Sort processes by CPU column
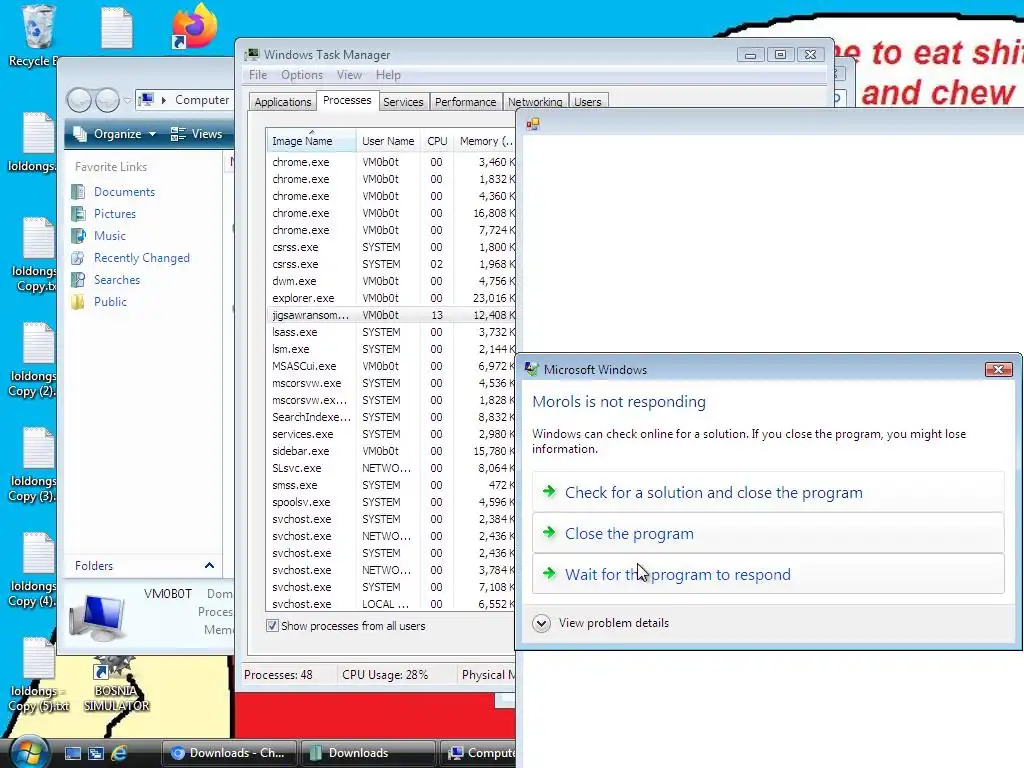The height and width of the screenshot is (768, 1024). tap(437, 140)
